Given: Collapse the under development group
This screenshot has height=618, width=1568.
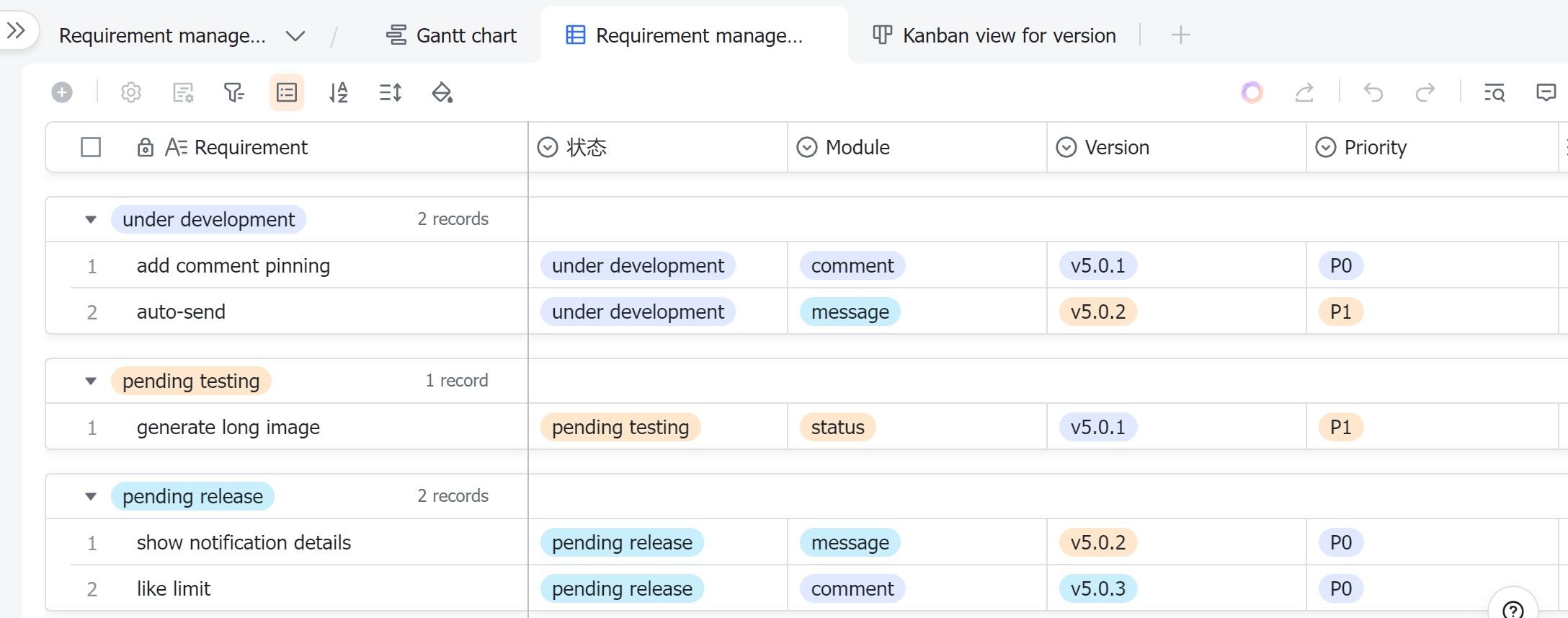Looking at the screenshot, I should point(91,219).
